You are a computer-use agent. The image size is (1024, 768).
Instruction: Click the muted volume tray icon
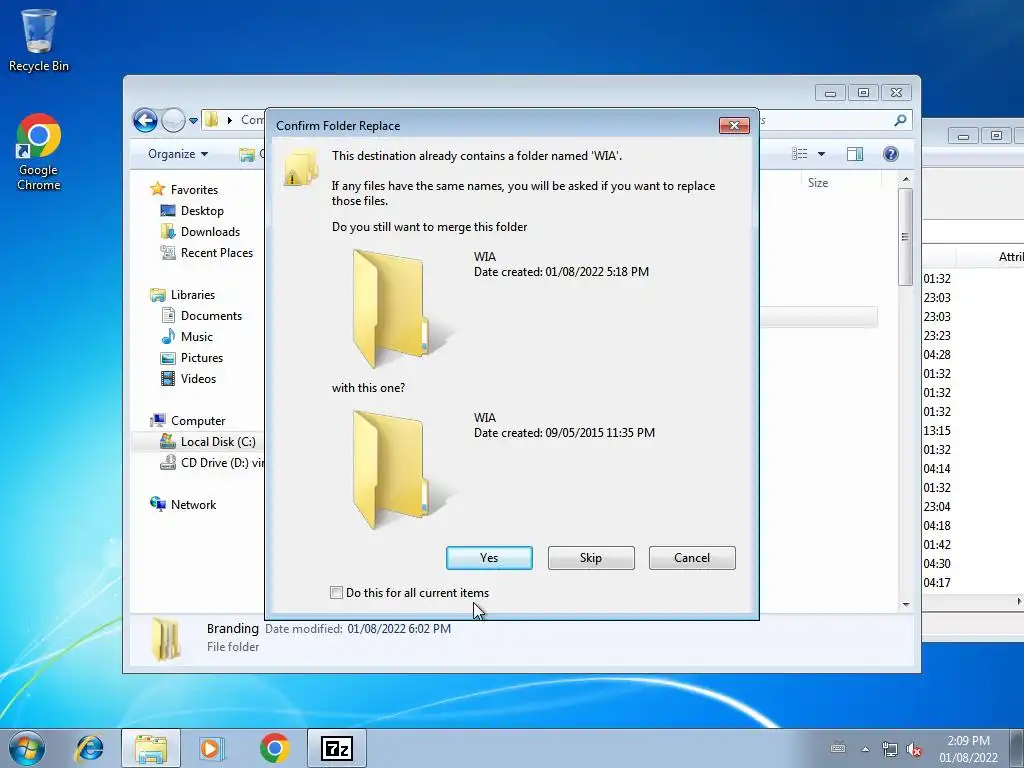(x=914, y=749)
